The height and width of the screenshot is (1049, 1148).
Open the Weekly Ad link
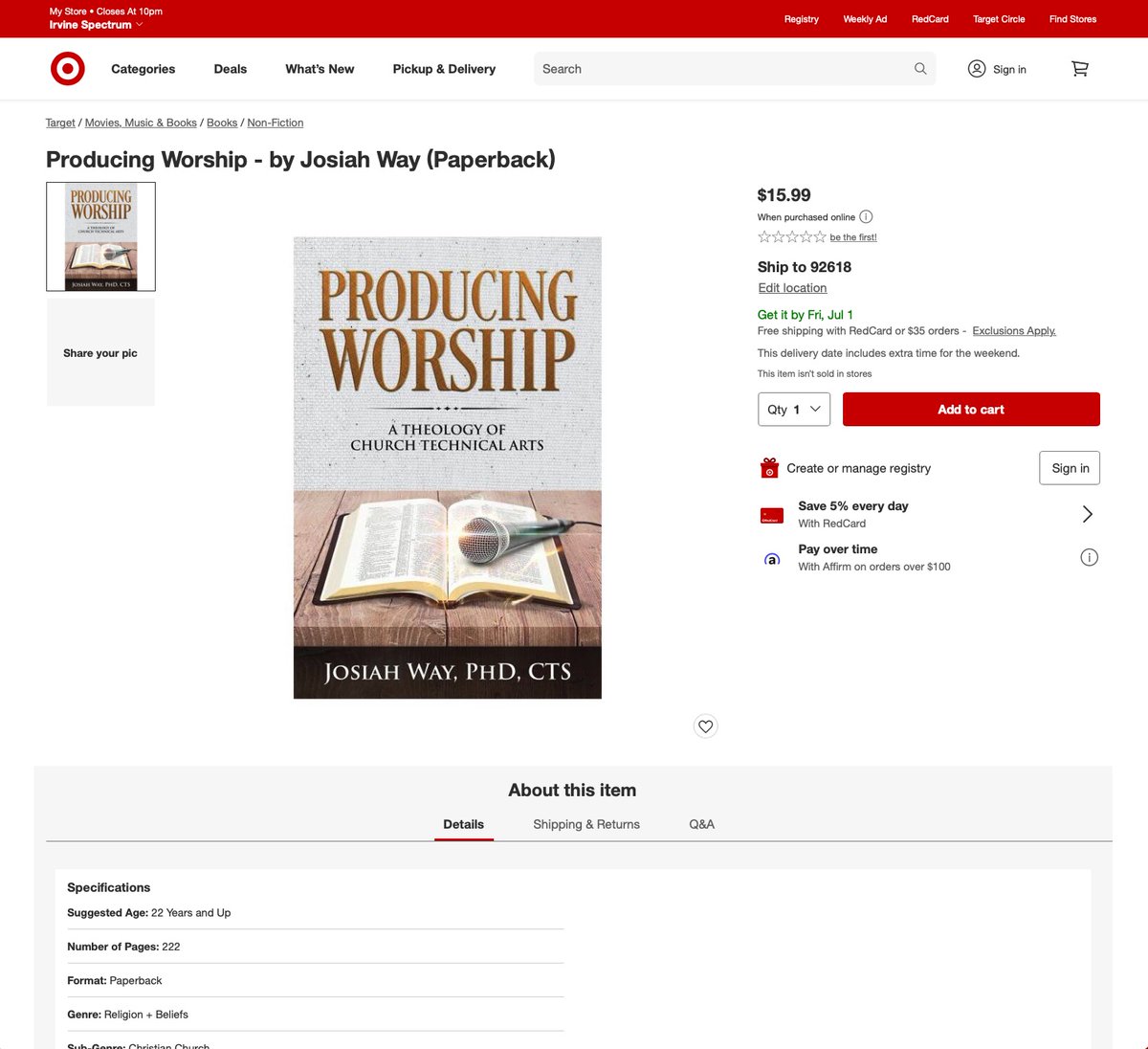(865, 19)
